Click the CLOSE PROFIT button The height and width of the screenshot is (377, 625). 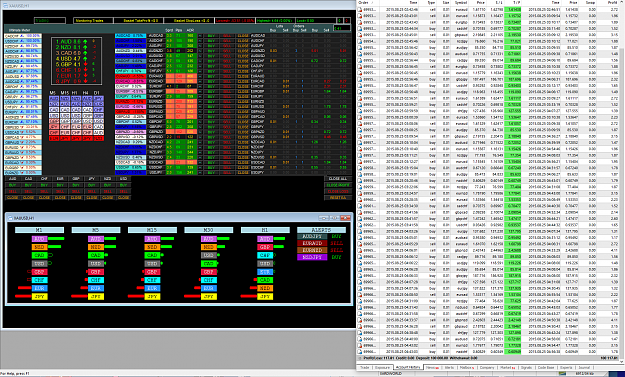[x=338, y=185]
